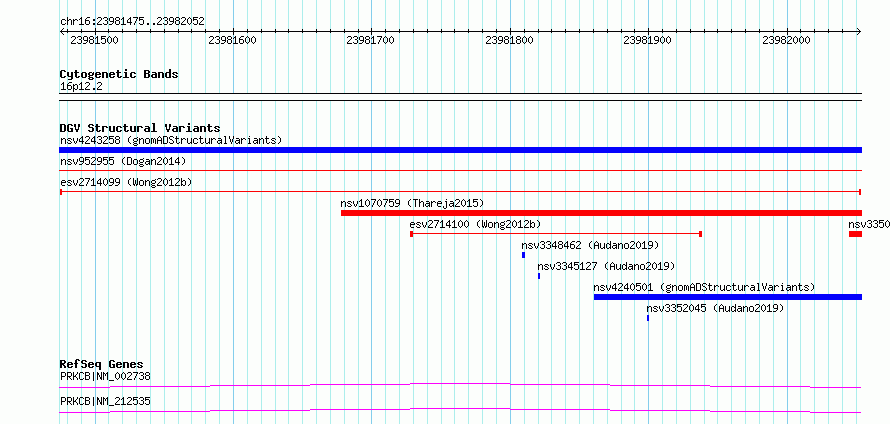Click ruler position 23981500
Viewport: 890px width, 424px height.
[94, 40]
